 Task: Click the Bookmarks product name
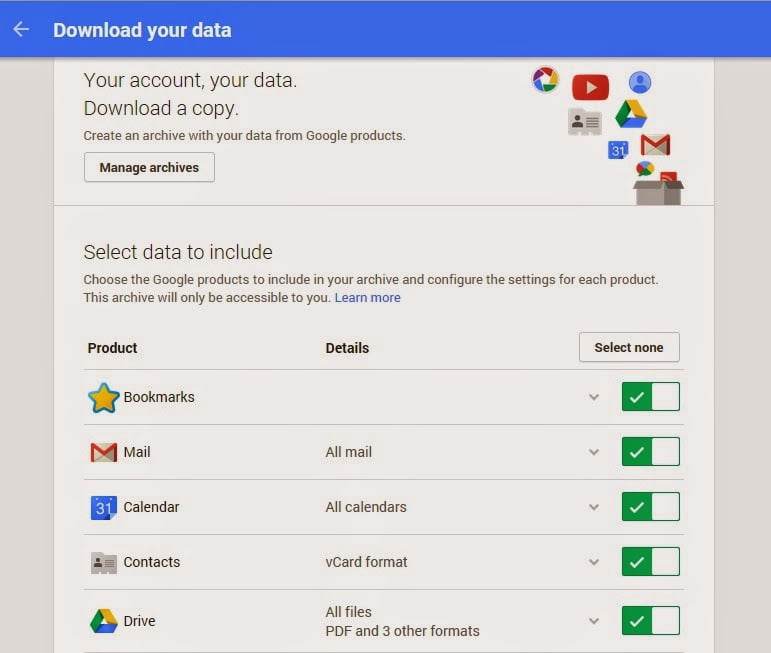159,397
